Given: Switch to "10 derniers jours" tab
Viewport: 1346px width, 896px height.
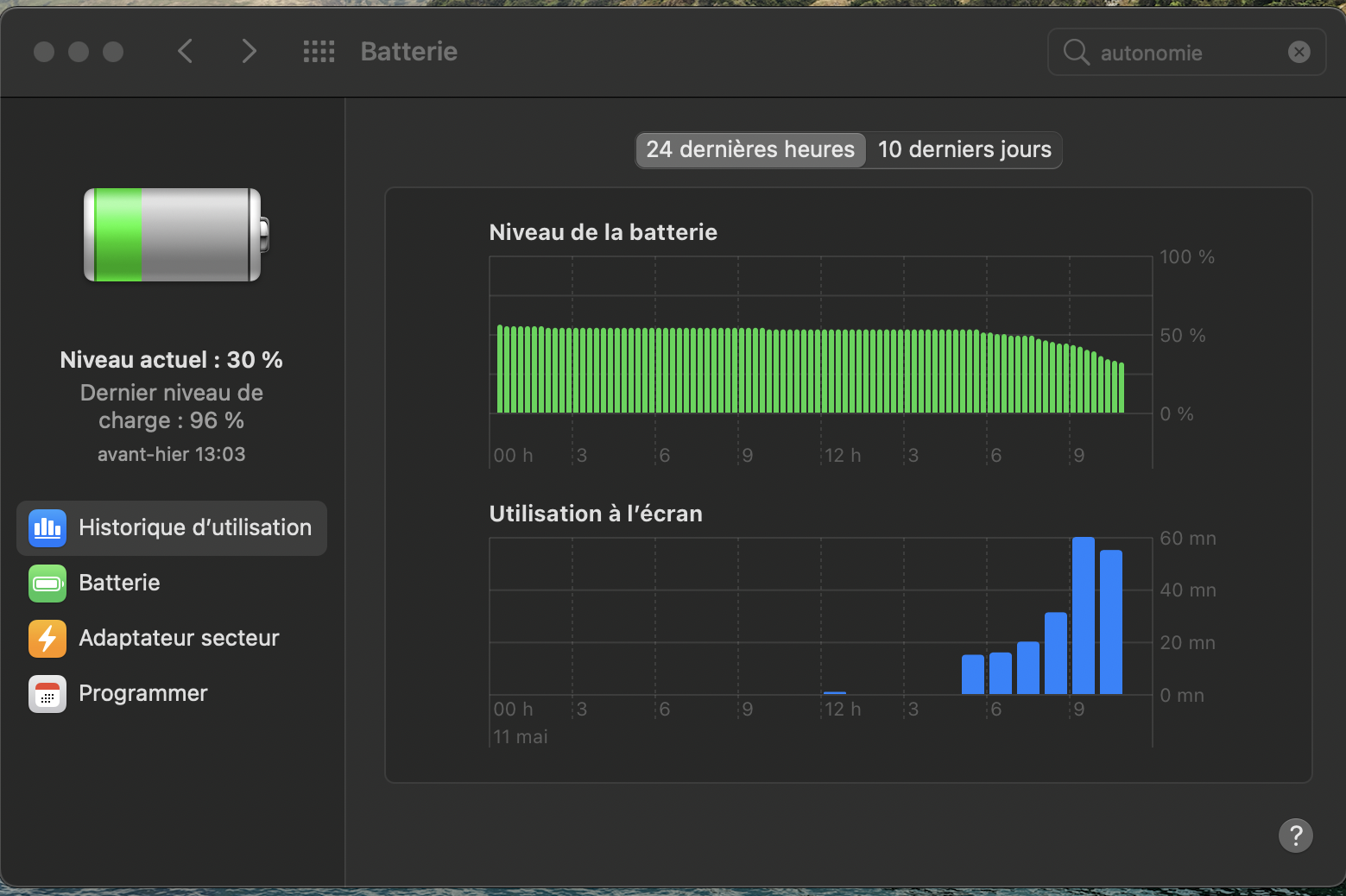Looking at the screenshot, I should pos(964,149).
